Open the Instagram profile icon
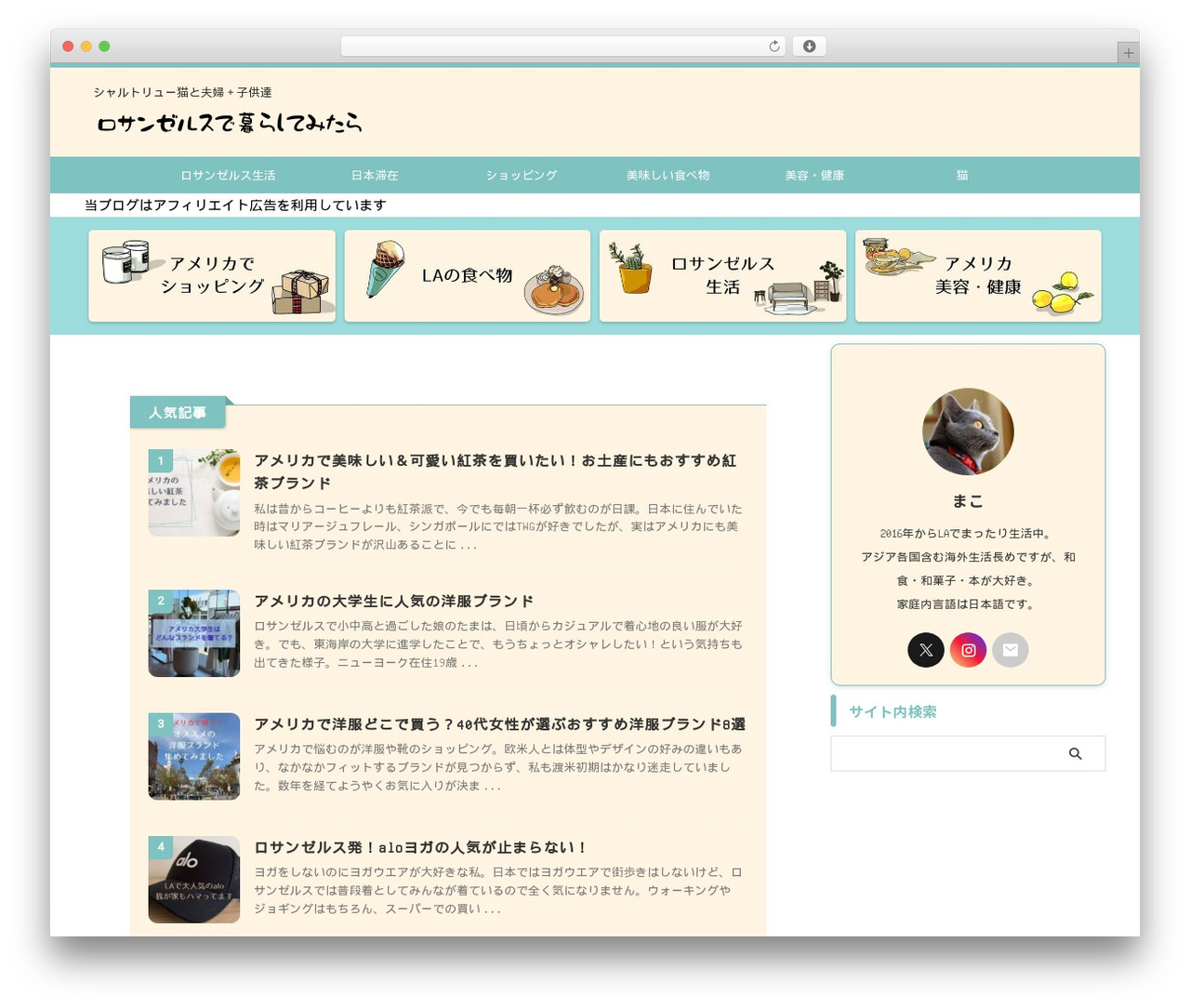The height and width of the screenshot is (1008, 1190). 968,650
